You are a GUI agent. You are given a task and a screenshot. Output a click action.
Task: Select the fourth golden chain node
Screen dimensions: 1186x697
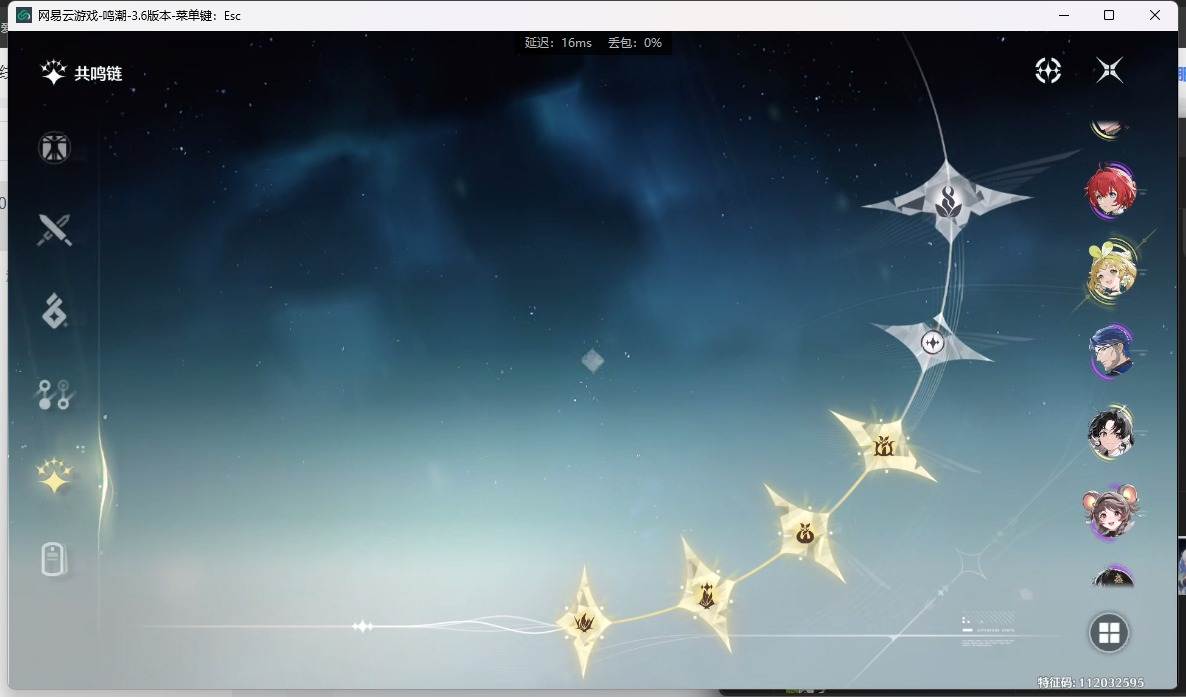883,447
